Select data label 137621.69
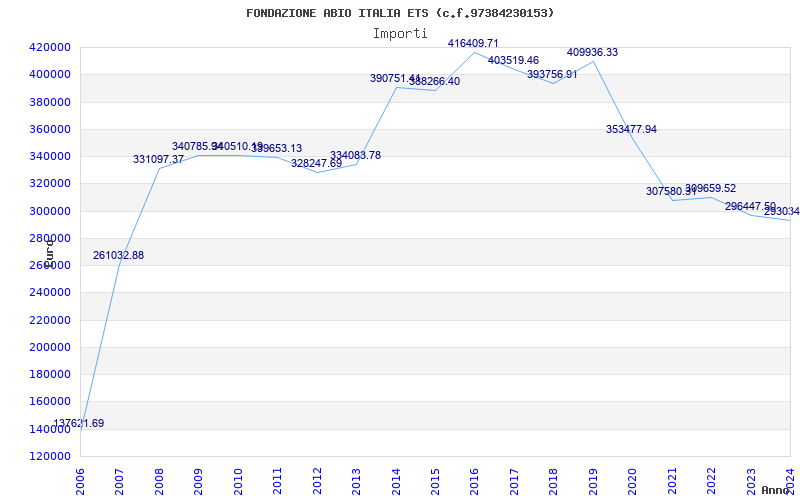The image size is (800, 500). [79, 423]
